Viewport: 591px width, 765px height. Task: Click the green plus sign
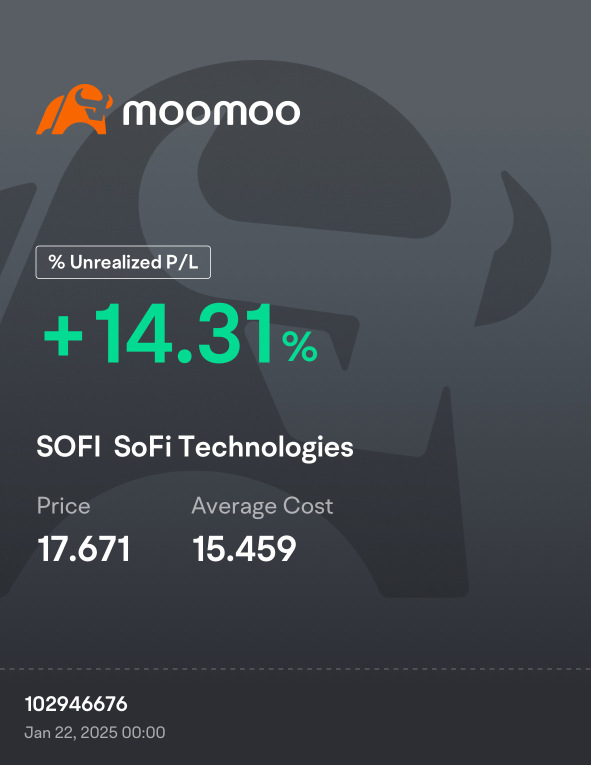coord(63,336)
